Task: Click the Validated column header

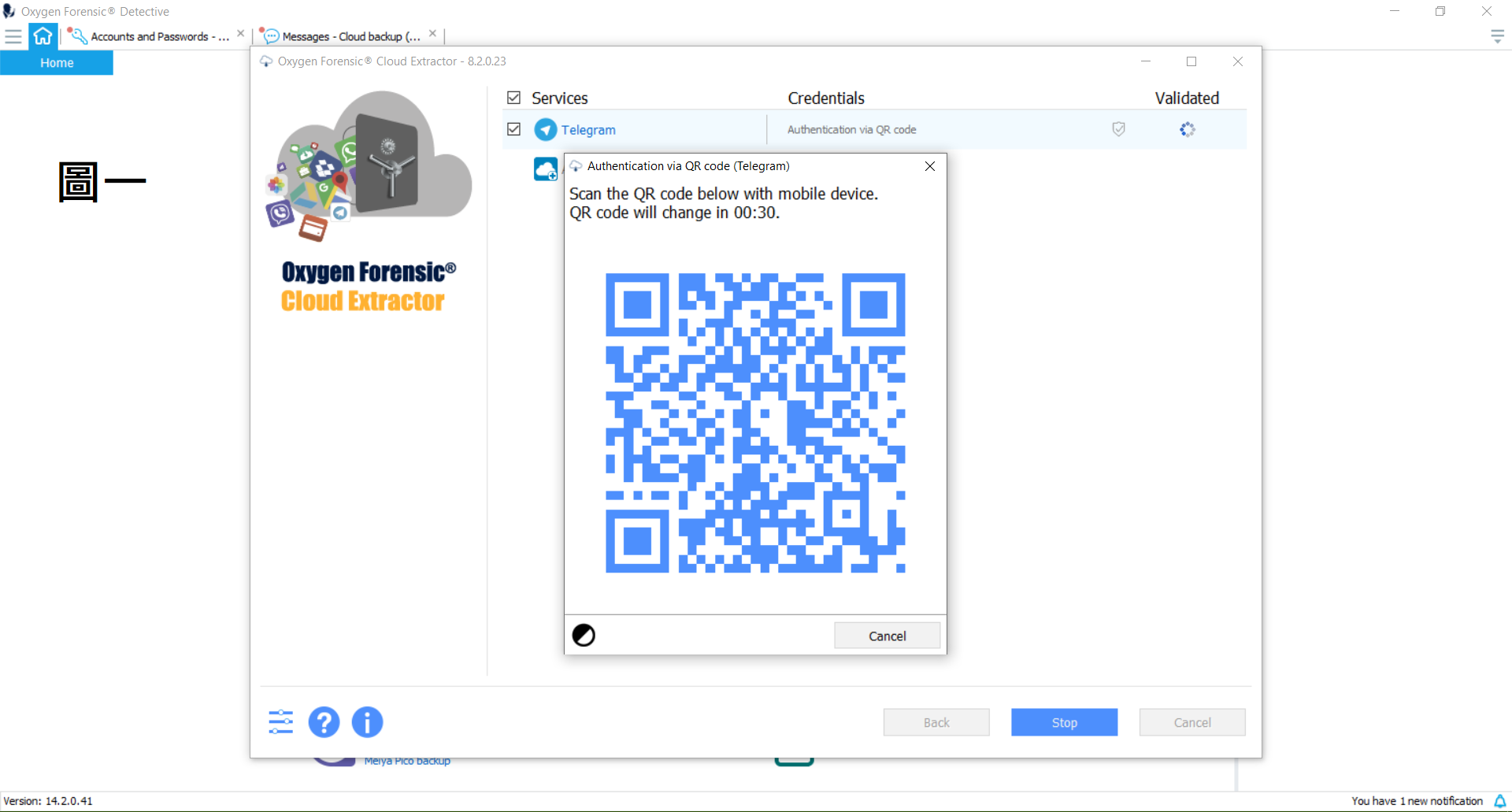Action: [x=1187, y=98]
